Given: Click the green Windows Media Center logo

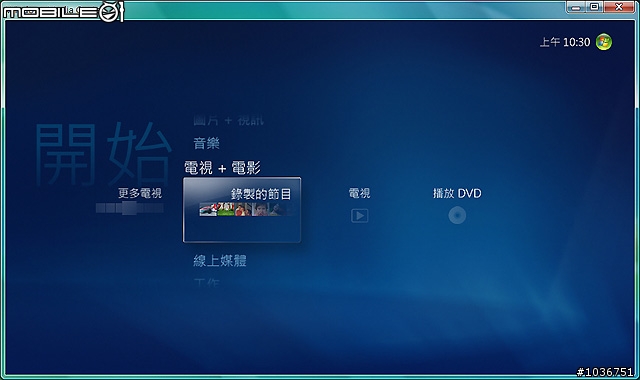Looking at the screenshot, I should [x=604, y=42].
